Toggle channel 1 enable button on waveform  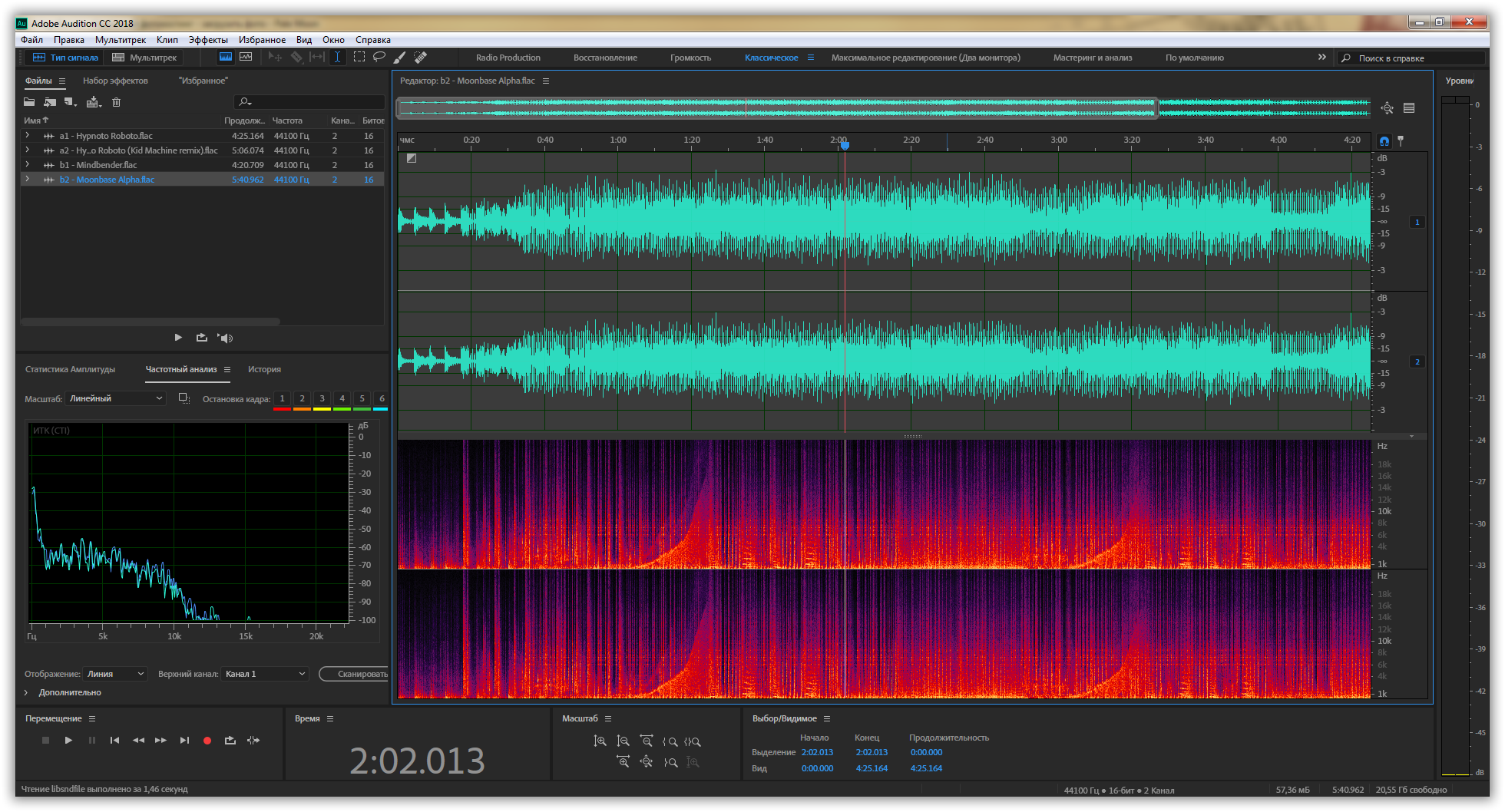[1417, 222]
